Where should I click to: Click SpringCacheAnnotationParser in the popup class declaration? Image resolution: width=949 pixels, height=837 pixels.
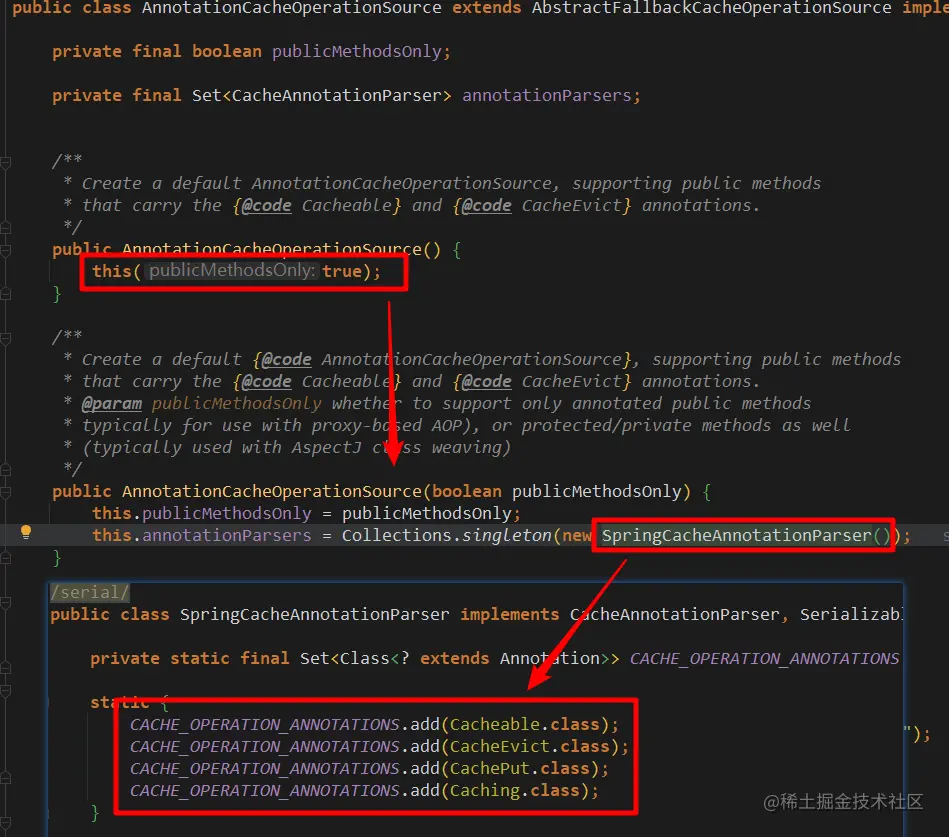(x=315, y=614)
